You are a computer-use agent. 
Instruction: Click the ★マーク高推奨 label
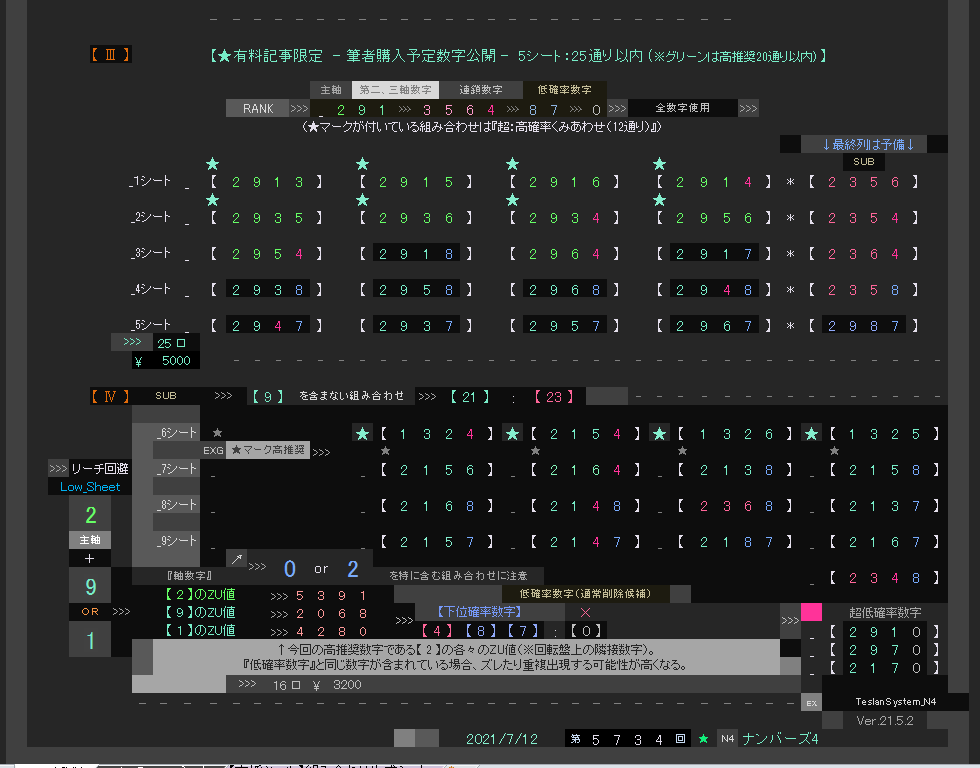point(268,450)
